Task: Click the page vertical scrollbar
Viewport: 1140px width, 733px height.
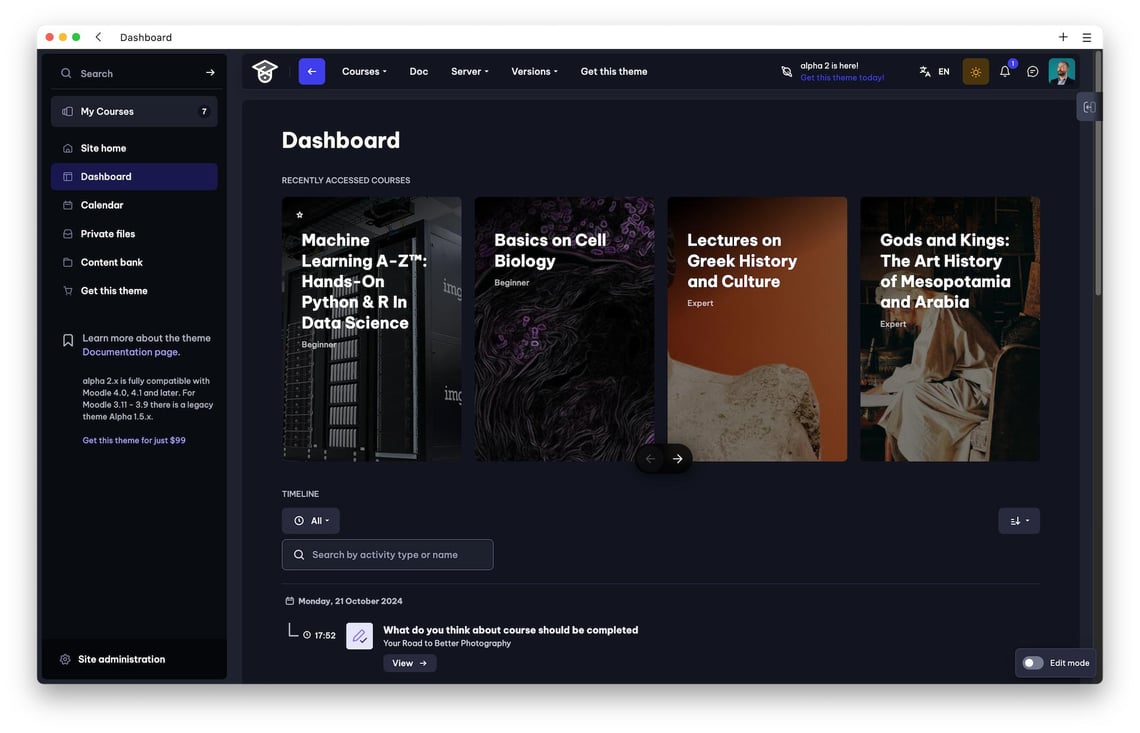Action: (x=1098, y=175)
